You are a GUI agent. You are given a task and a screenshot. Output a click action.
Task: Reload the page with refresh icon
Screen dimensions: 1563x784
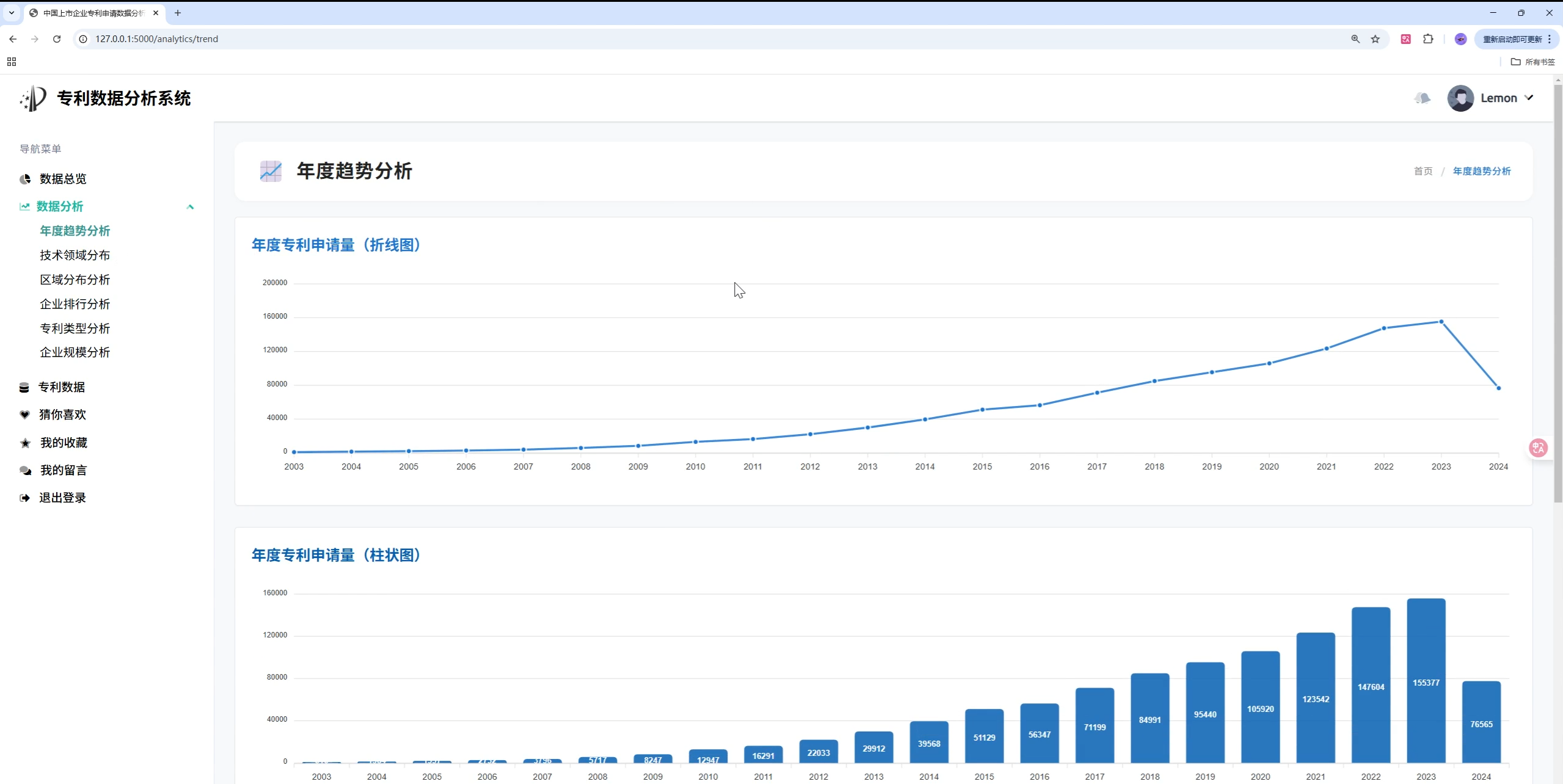point(57,39)
